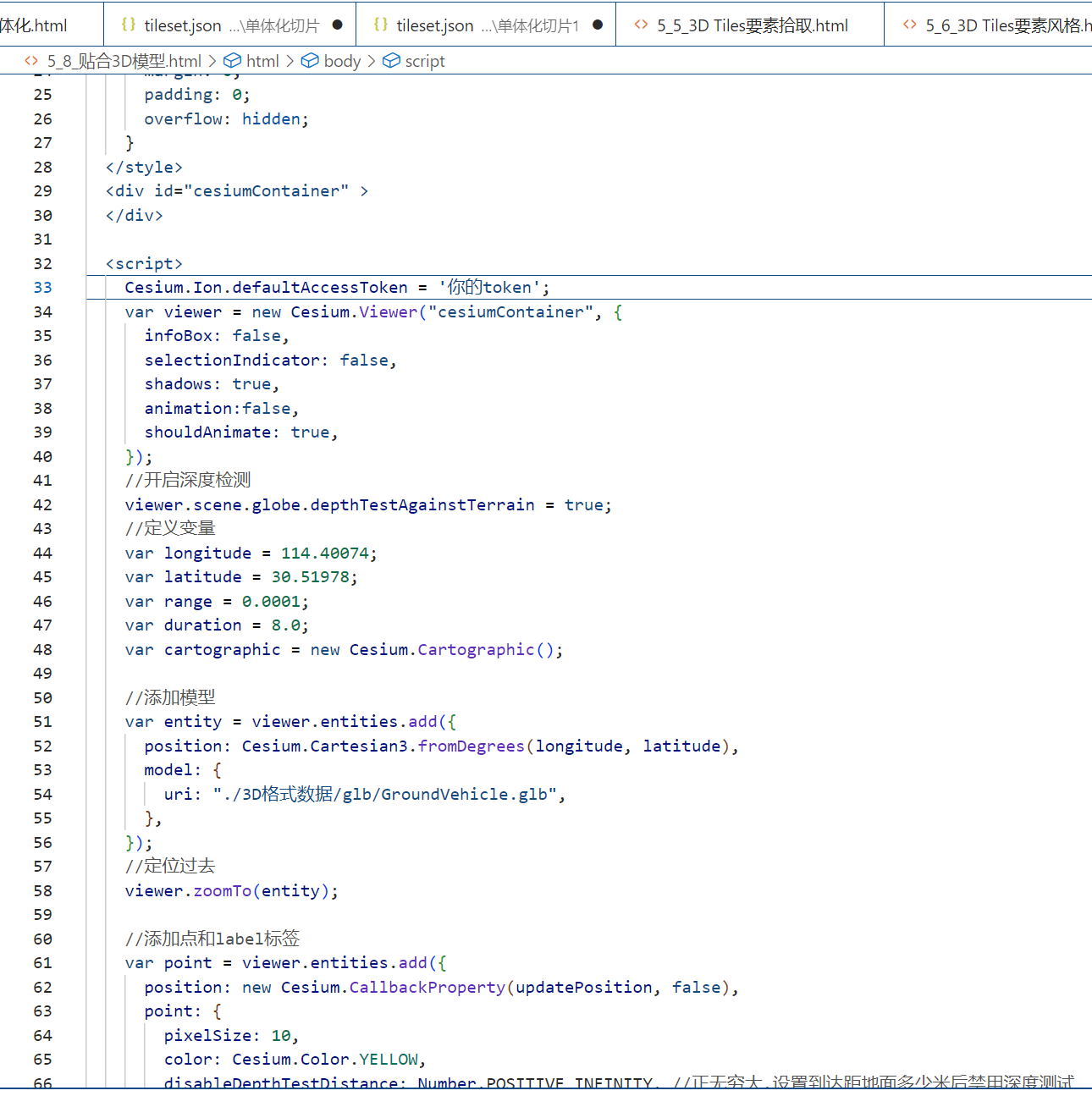
Task: Click the comment '//添加点和label标签'
Action: tap(212, 939)
